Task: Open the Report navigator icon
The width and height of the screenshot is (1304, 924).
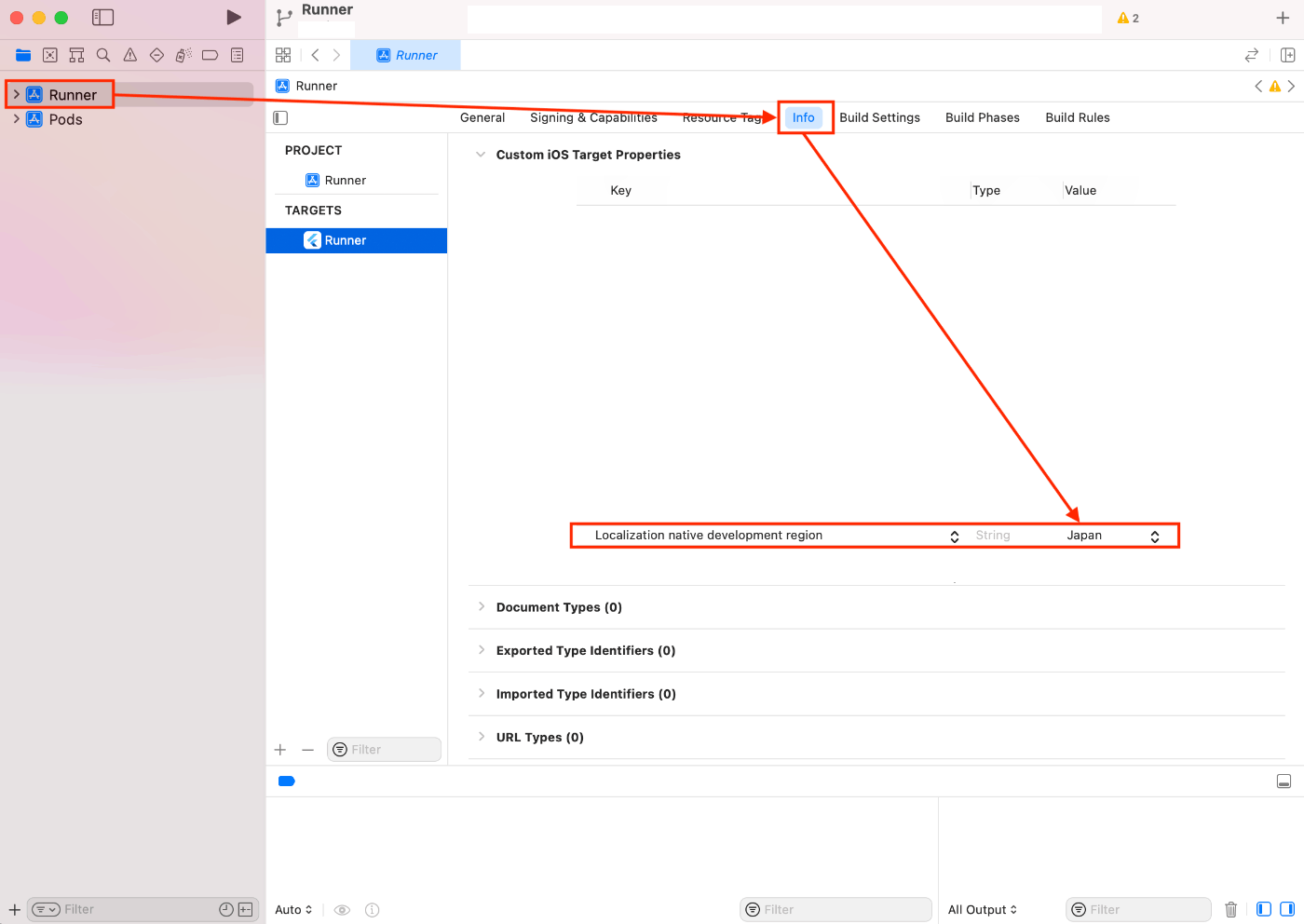Action: [238, 56]
